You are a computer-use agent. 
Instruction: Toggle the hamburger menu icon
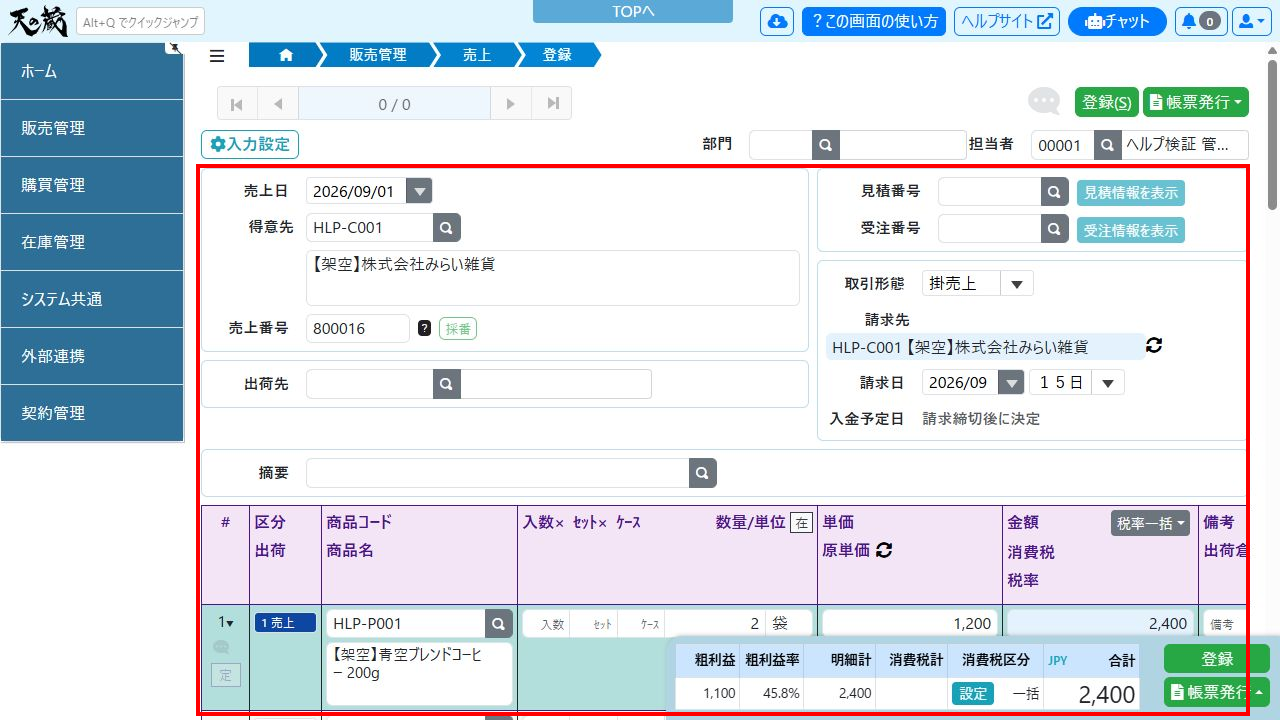pyautogui.click(x=217, y=56)
